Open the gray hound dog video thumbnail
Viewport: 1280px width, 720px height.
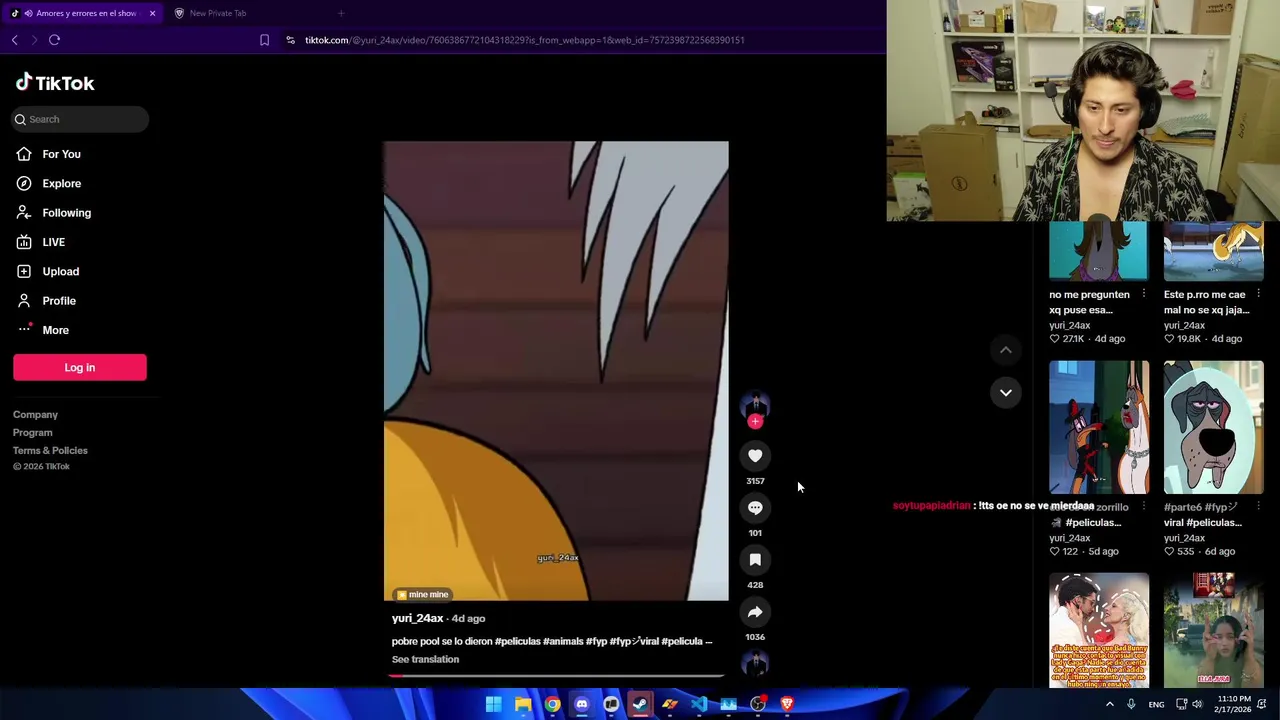1213,428
